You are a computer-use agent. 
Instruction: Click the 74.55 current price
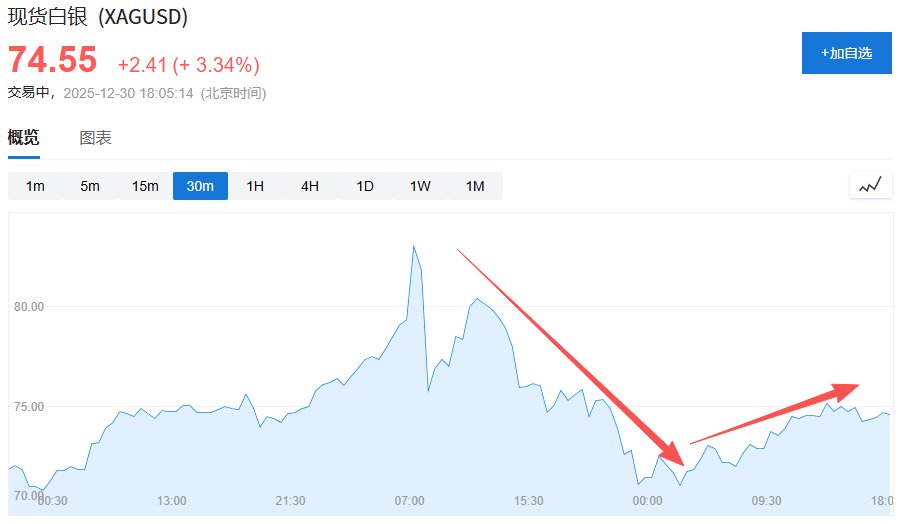click(53, 61)
